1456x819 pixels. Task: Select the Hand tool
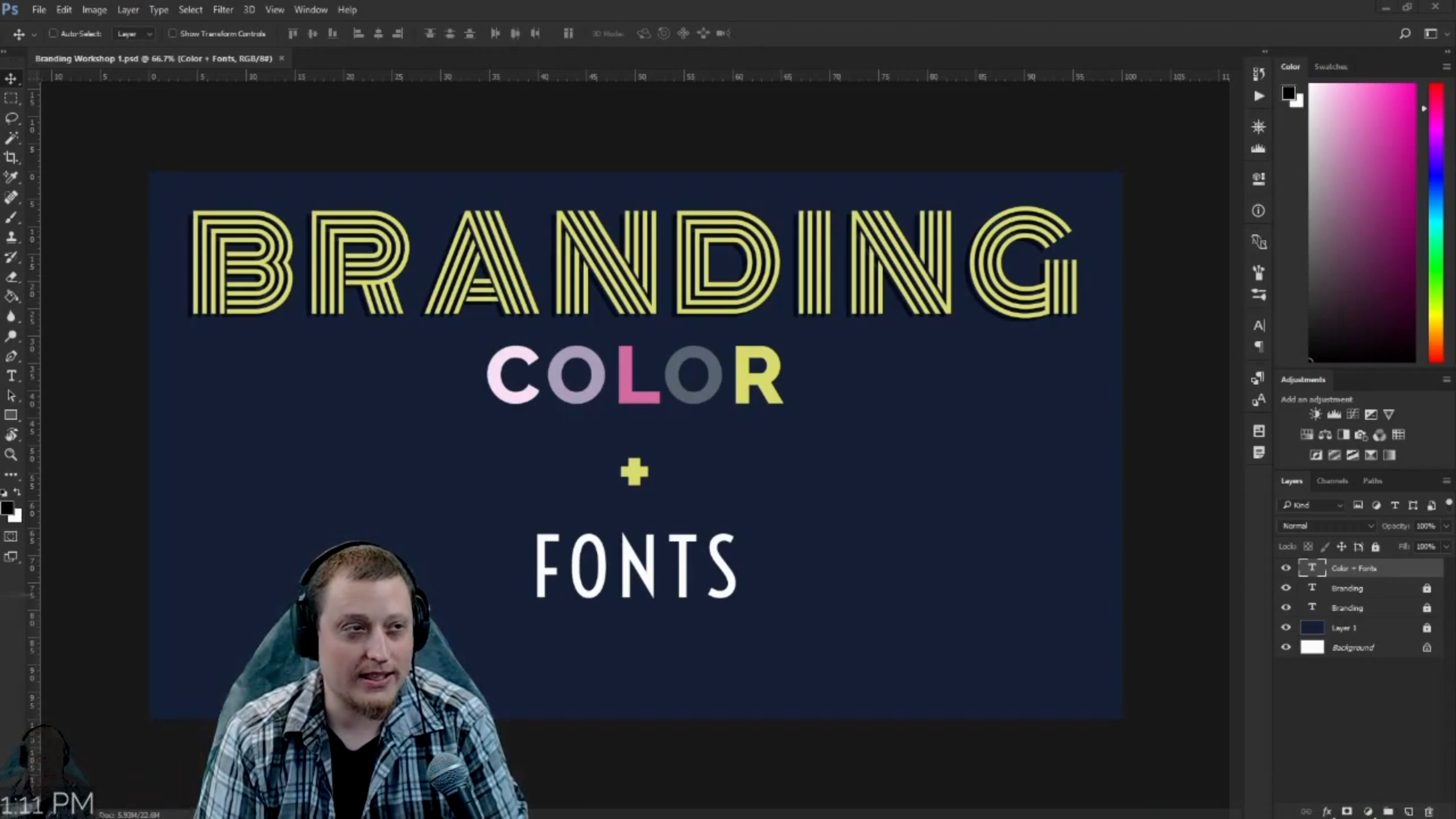(11, 435)
